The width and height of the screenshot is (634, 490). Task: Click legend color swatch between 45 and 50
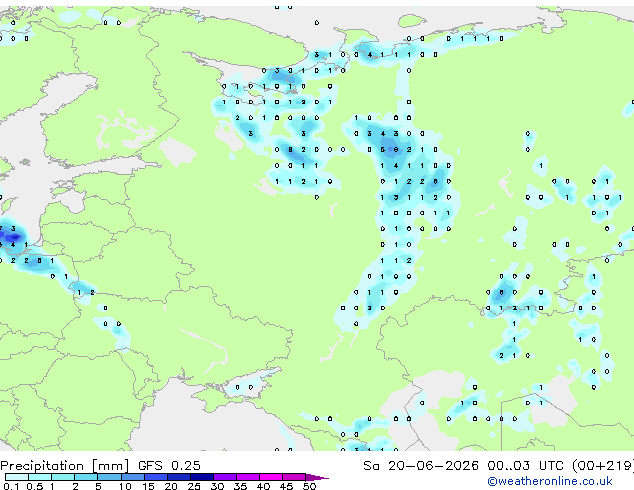(x=294, y=477)
